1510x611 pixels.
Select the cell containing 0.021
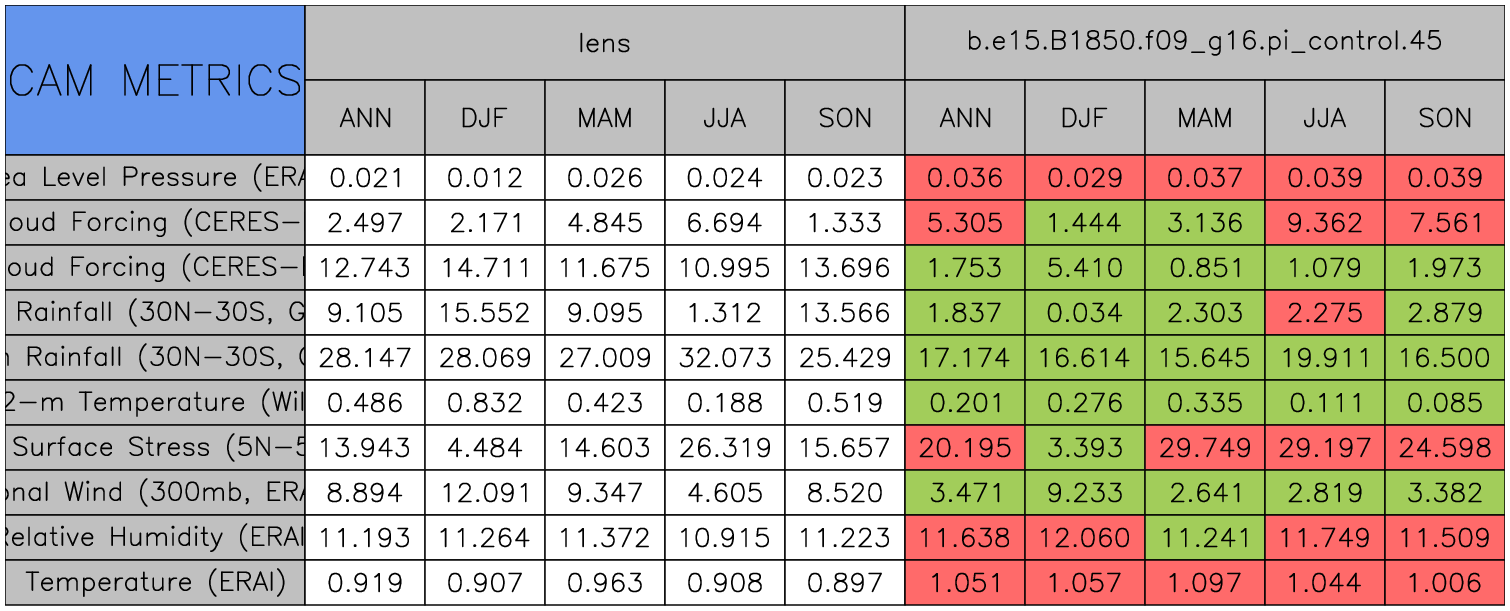pyautogui.click(x=364, y=177)
